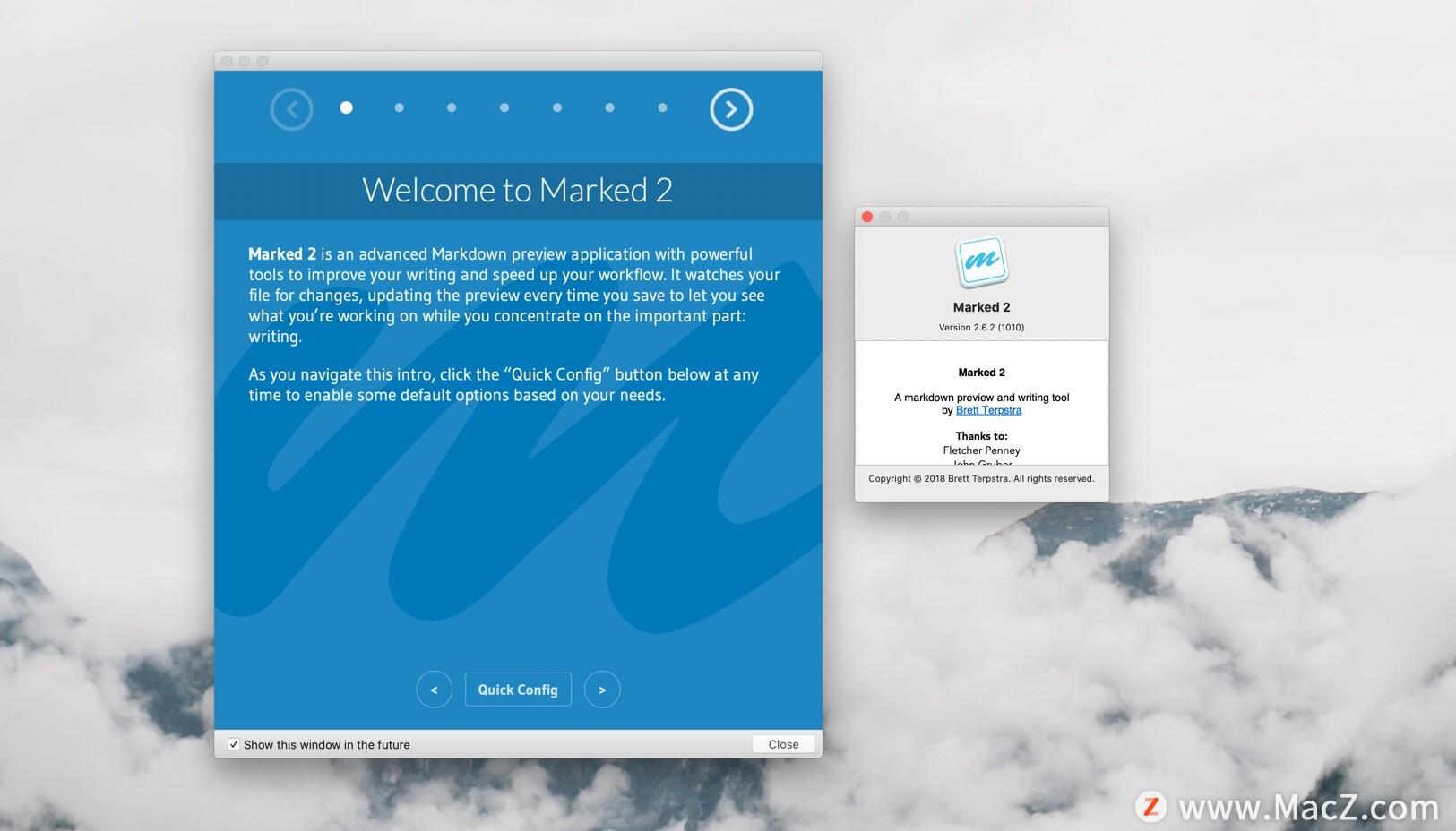Jump to the sixth intro page dot
Image resolution: width=1456 pixels, height=831 pixels.
[x=609, y=107]
